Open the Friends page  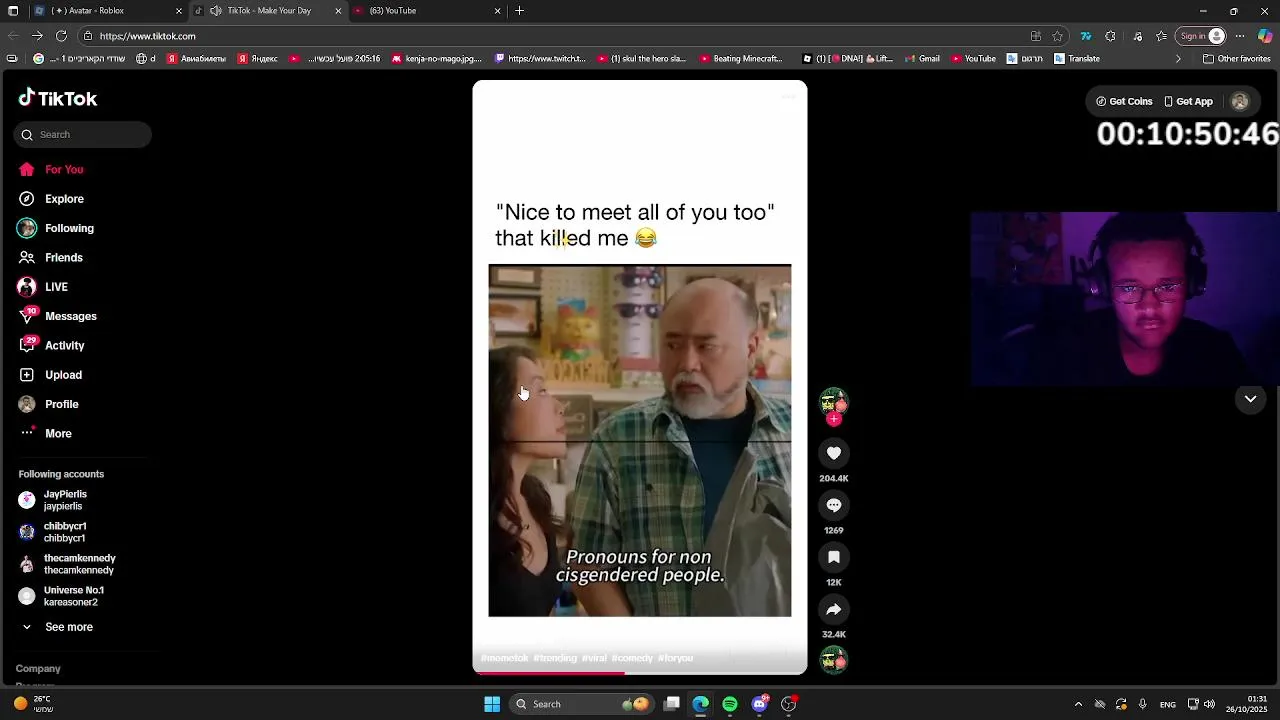click(x=50, y=257)
